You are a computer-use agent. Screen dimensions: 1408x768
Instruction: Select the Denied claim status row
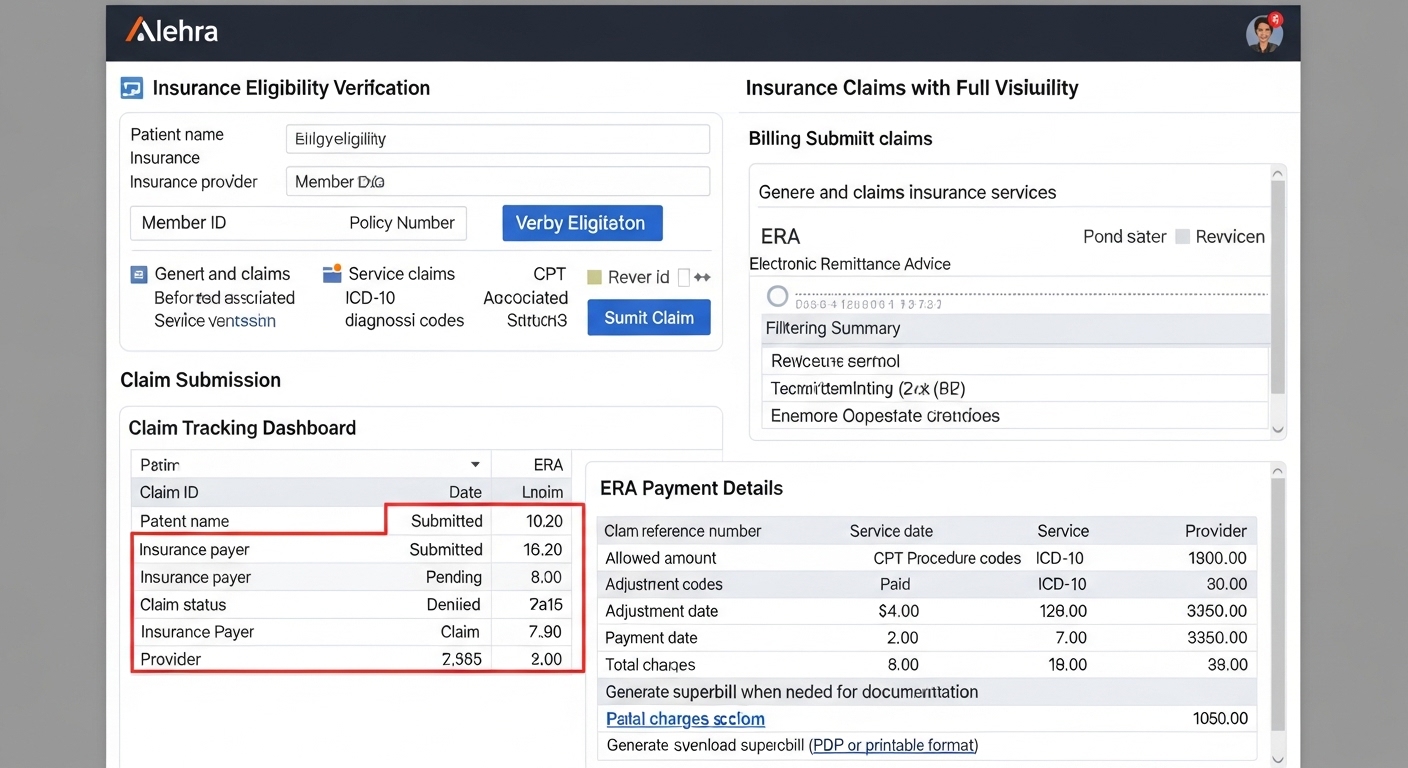pyautogui.click(x=357, y=605)
